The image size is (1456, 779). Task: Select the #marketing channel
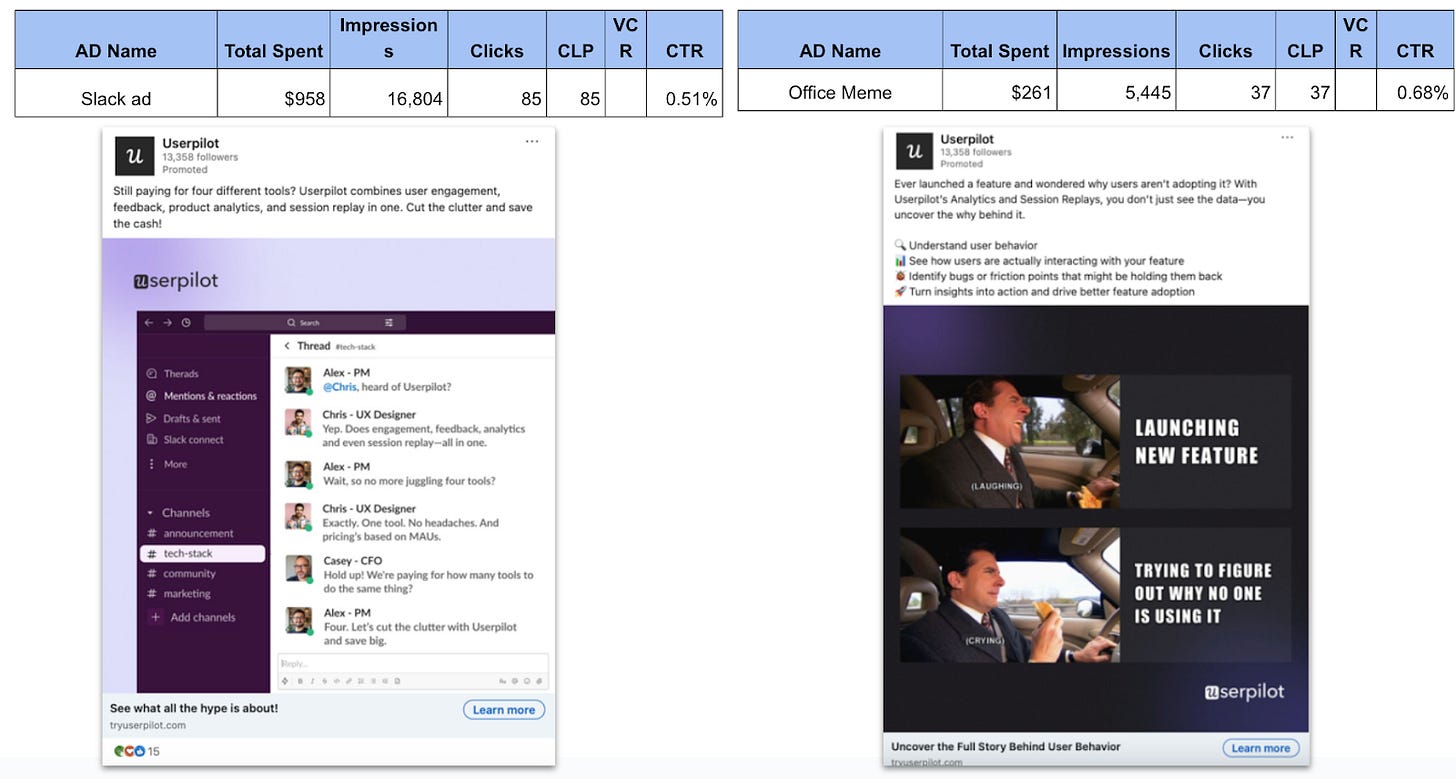tap(179, 594)
